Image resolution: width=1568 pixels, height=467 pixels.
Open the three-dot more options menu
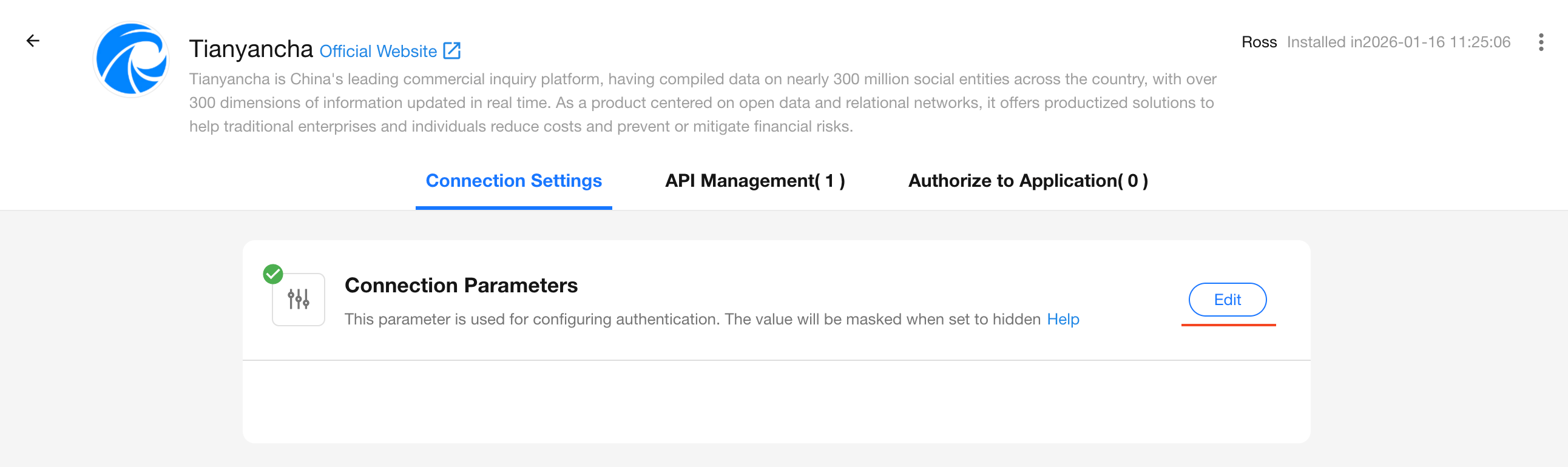1541,42
